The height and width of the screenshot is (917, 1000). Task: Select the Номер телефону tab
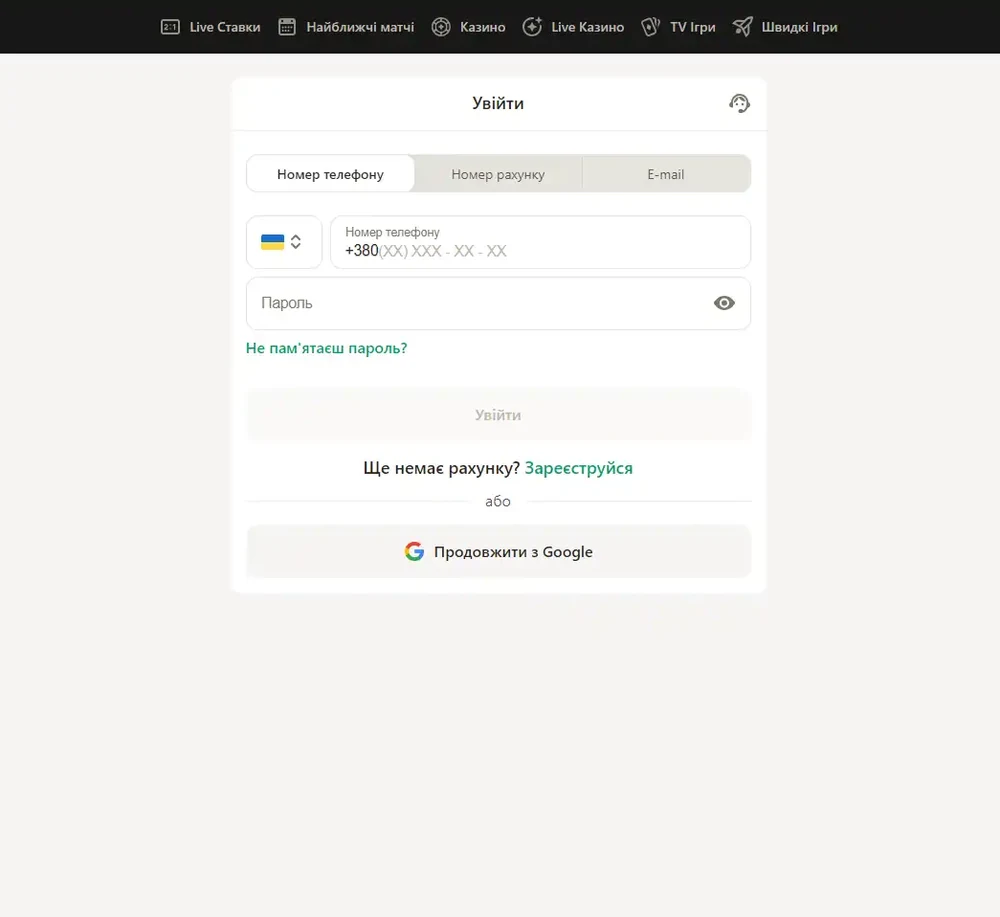click(x=330, y=173)
